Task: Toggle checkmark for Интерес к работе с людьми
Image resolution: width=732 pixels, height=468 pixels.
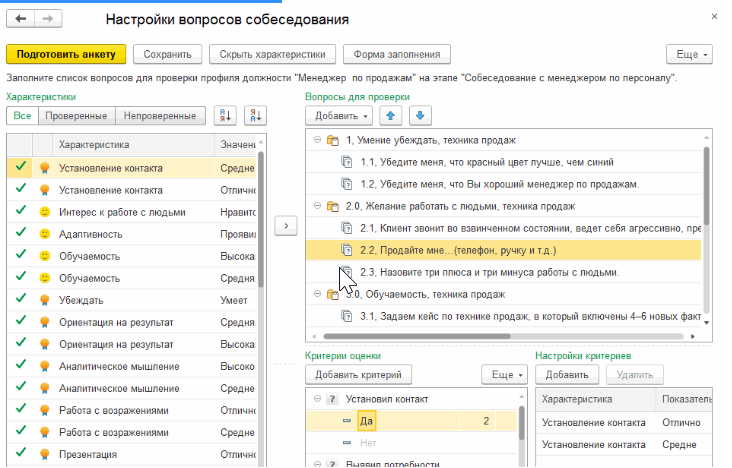Action: pyautogui.click(x=21, y=210)
